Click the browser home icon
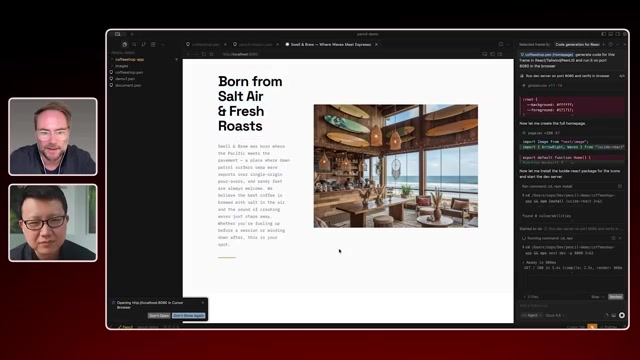Image resolution: width=640 pixels, height=360 pixels. pos(211,54)
